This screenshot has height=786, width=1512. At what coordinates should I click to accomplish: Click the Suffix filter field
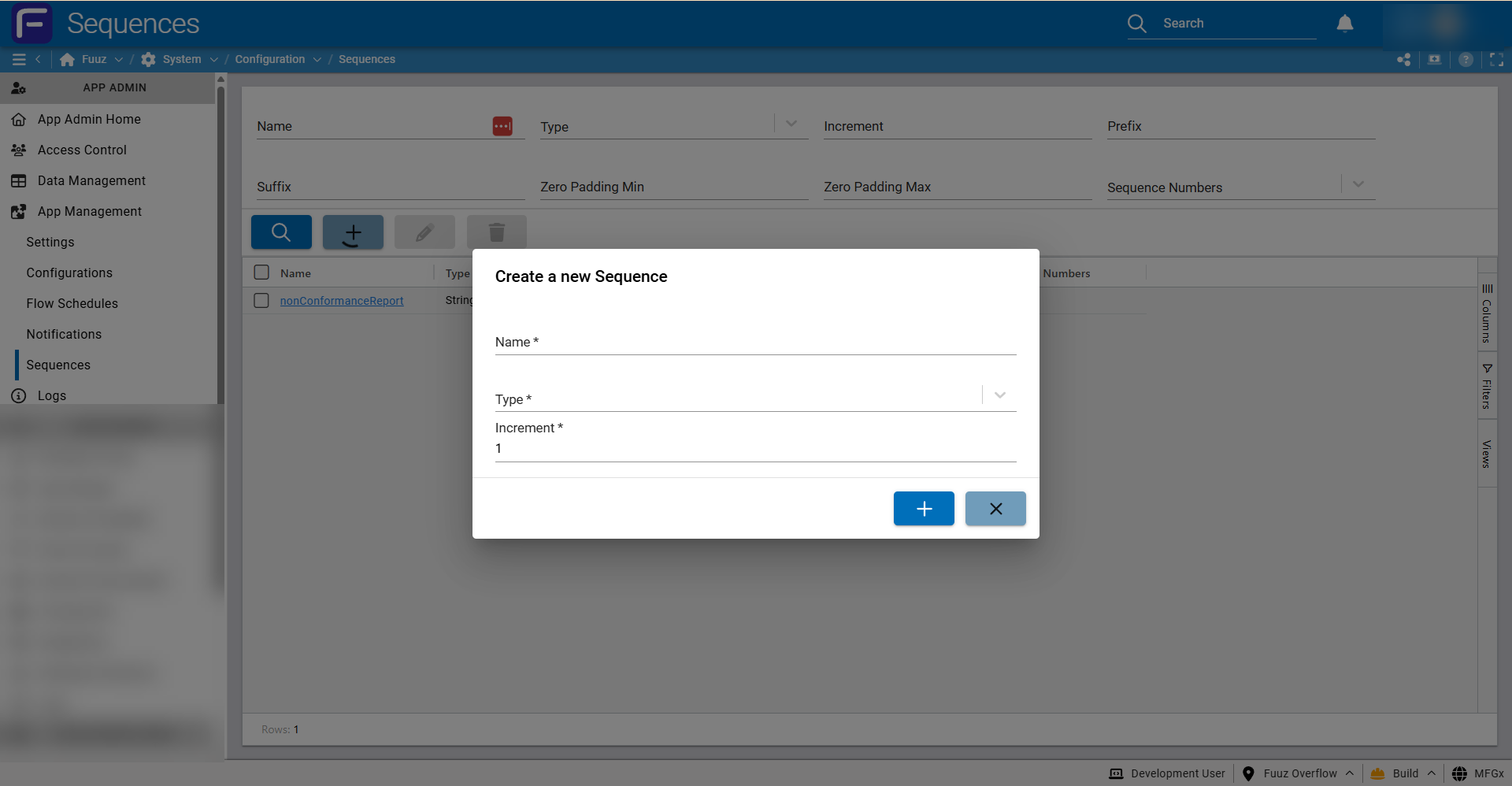click(x=391, y=187)
